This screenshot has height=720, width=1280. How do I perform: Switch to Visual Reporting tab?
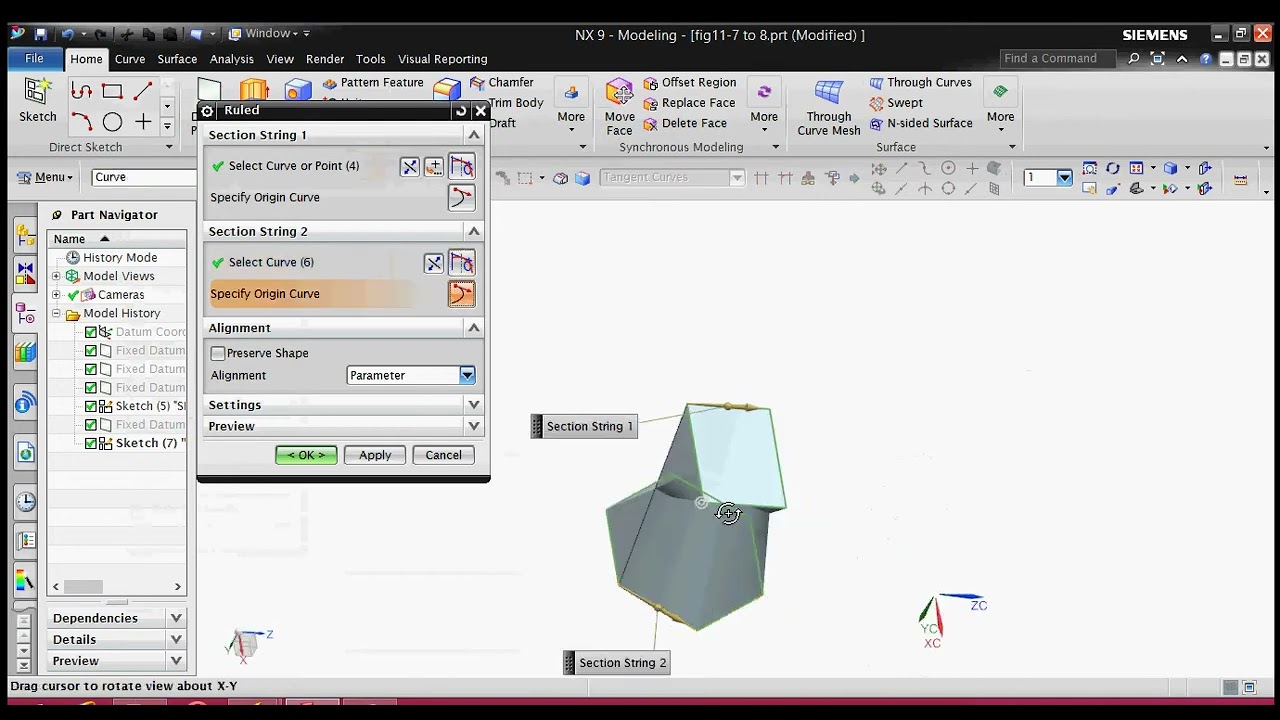pyautogui.click(x=443, y=59)
